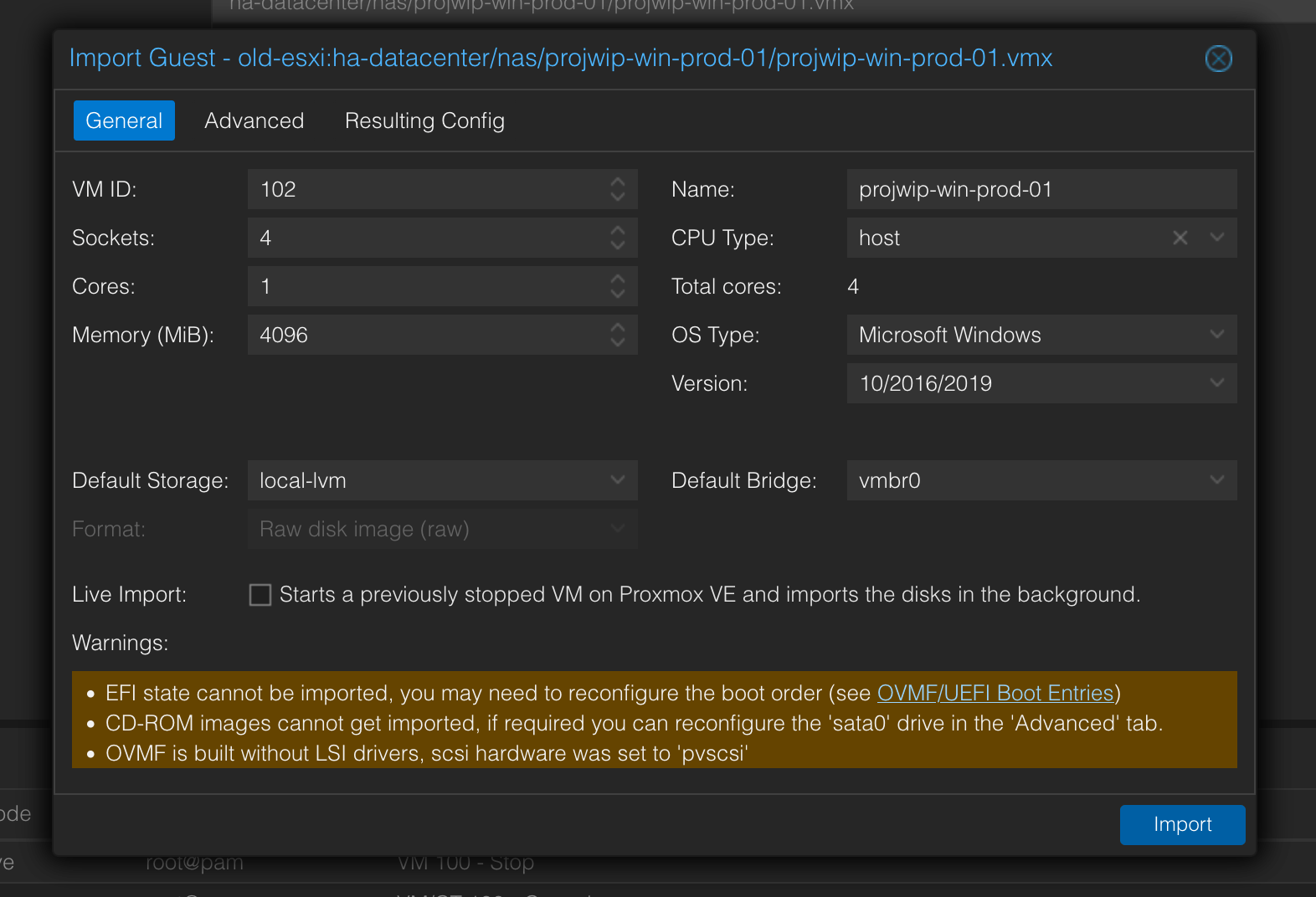Increase VM ID with up arrow

[618, 181]
